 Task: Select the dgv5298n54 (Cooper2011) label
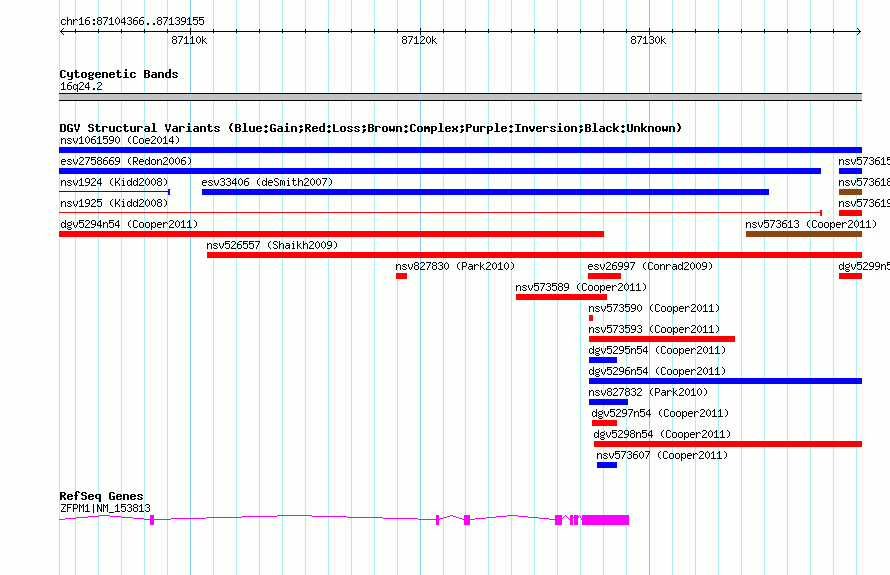coord(662,434)
